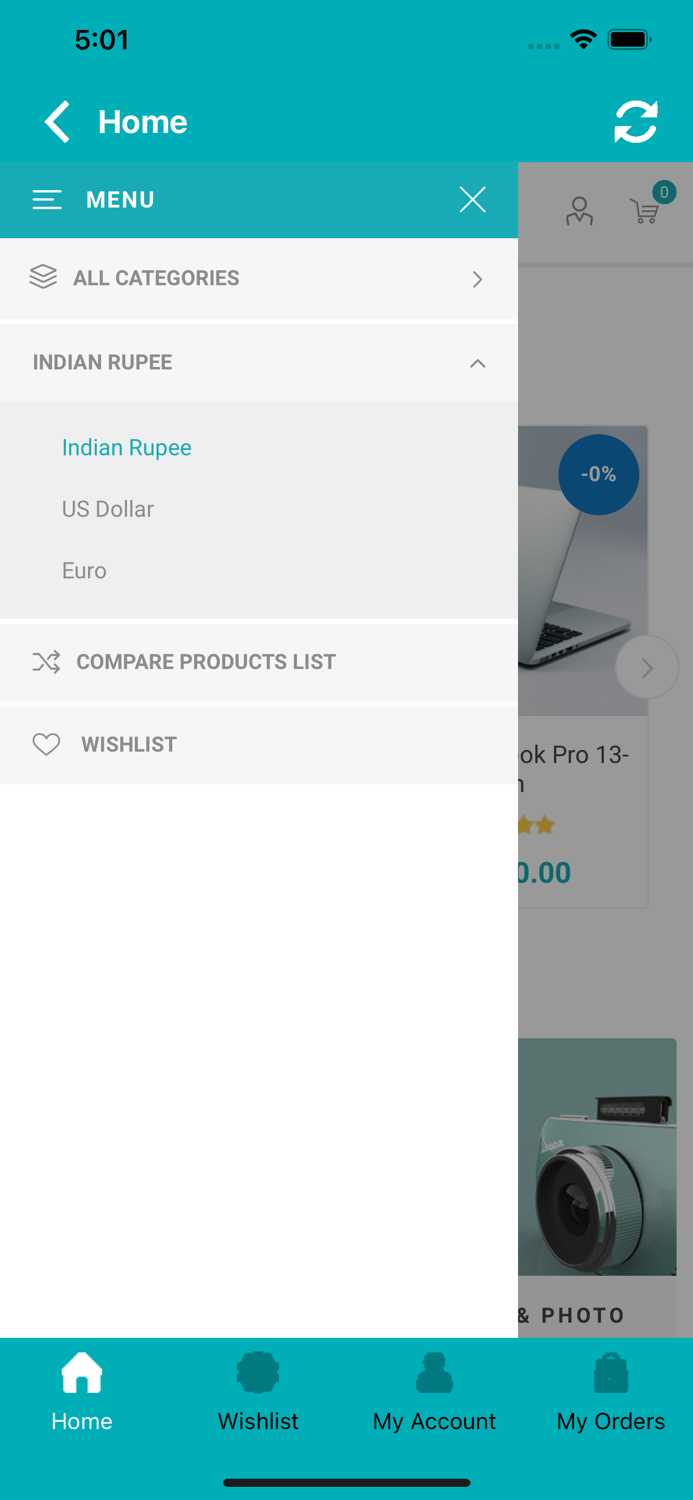Viewport: 693px width, 1500px height.
Task: Select the compare products shuffle icon
Action: click(x=46, y=662)
